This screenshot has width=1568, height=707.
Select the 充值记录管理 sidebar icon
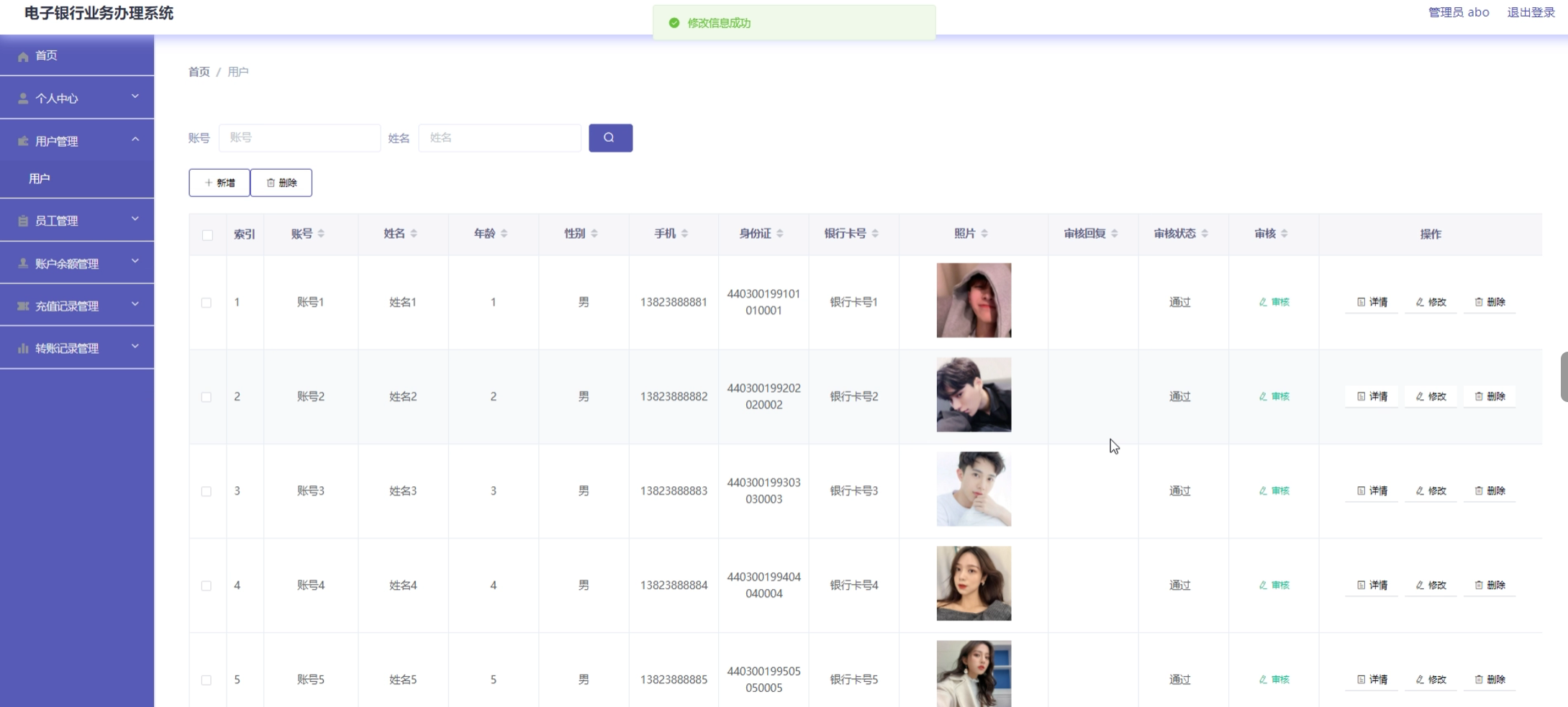click(22, 304)
